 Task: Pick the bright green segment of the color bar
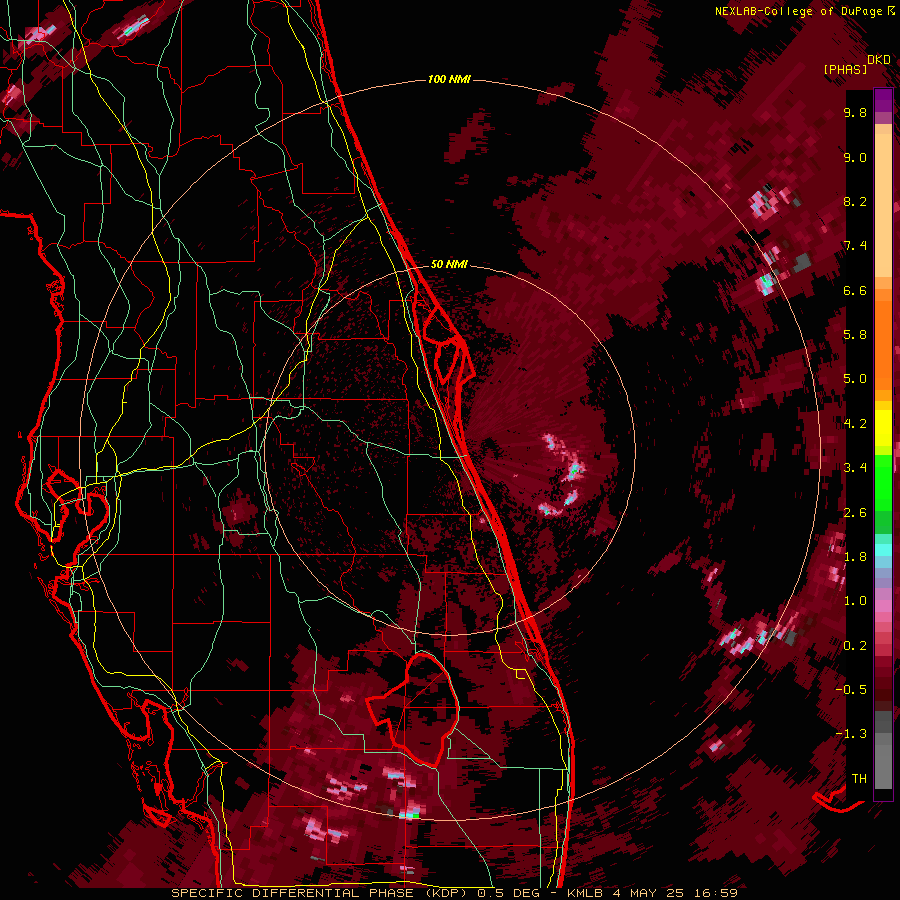pos(883,482)
